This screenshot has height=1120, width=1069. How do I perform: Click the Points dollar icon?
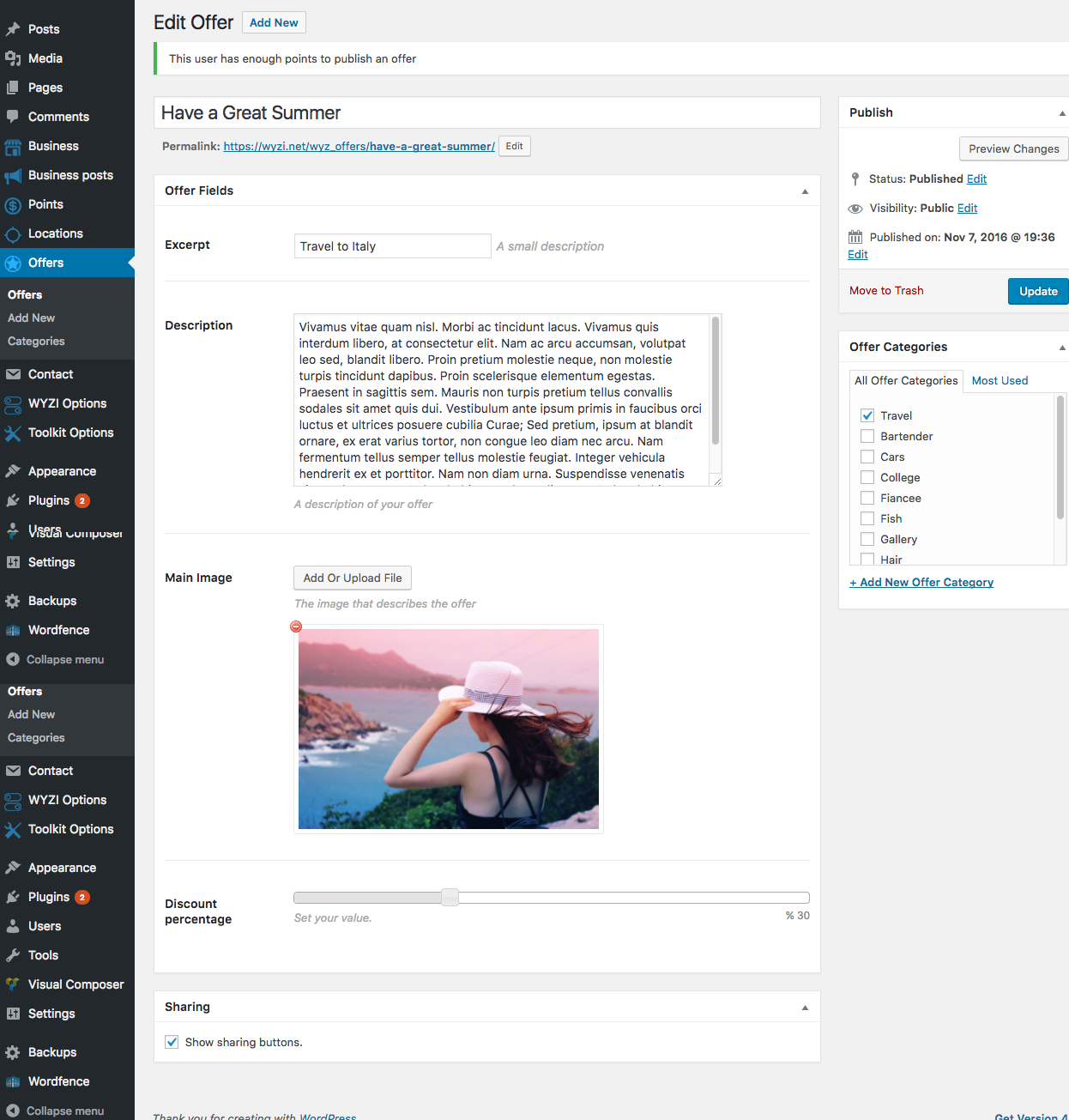click(13, 204)
